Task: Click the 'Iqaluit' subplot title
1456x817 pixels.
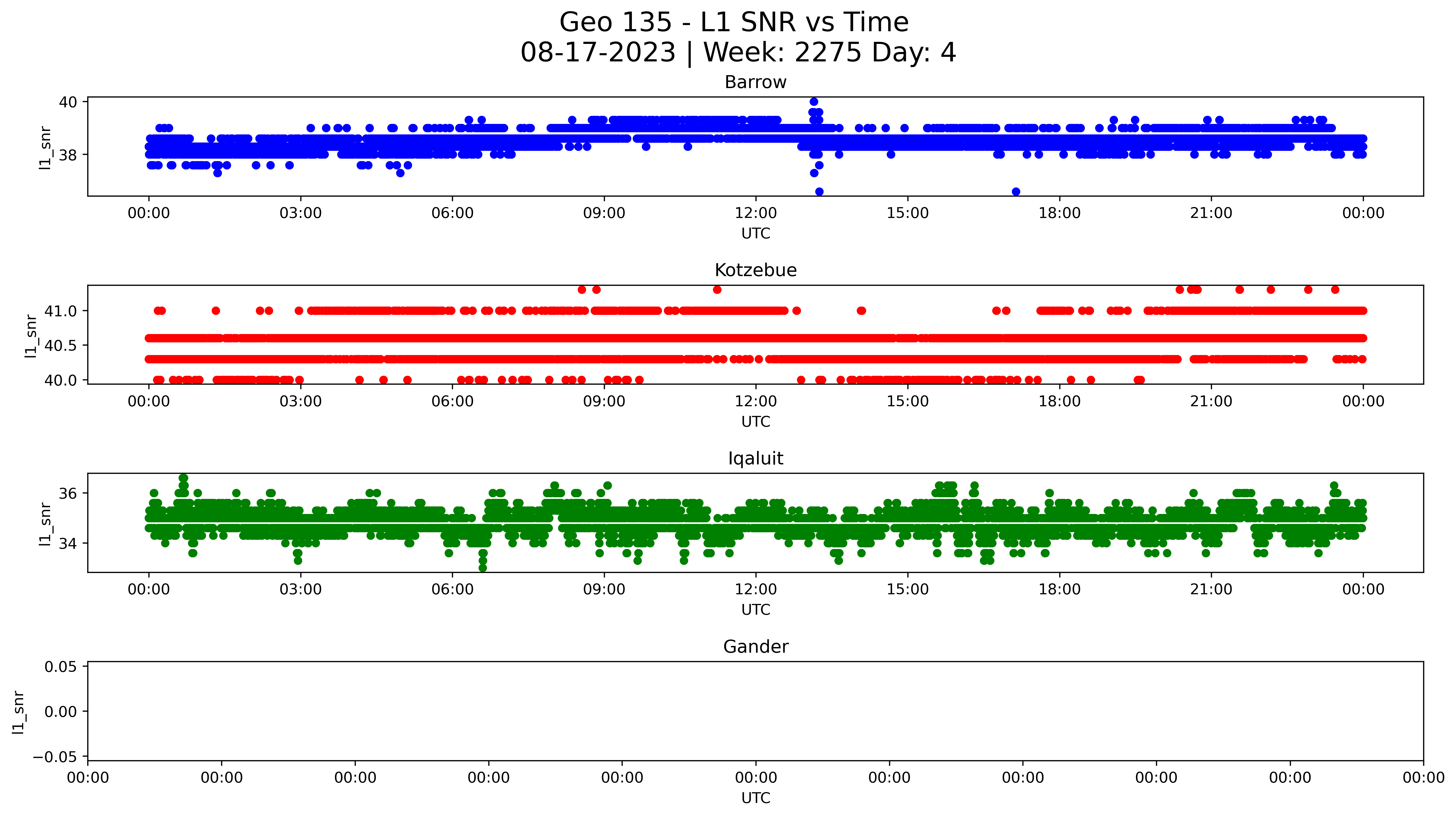Action: [x=756, y=458]
